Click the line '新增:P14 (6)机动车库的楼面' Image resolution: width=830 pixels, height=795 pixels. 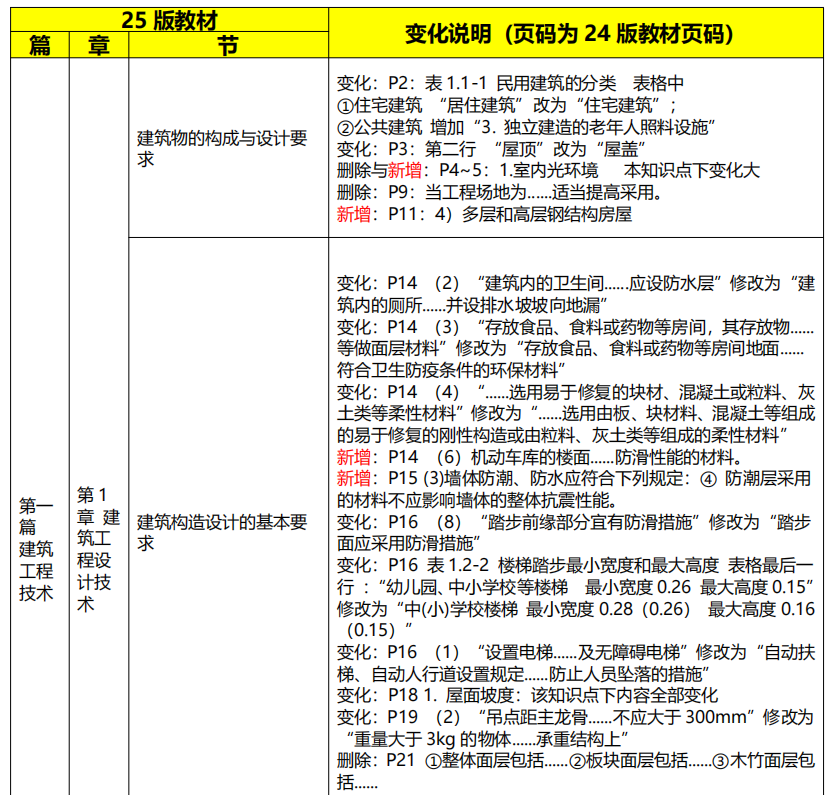540,457
